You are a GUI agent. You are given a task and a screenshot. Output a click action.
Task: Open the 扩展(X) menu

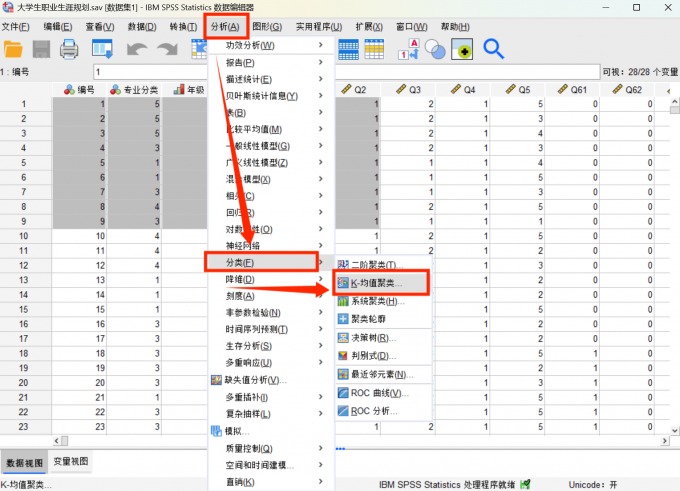(369, 27)
